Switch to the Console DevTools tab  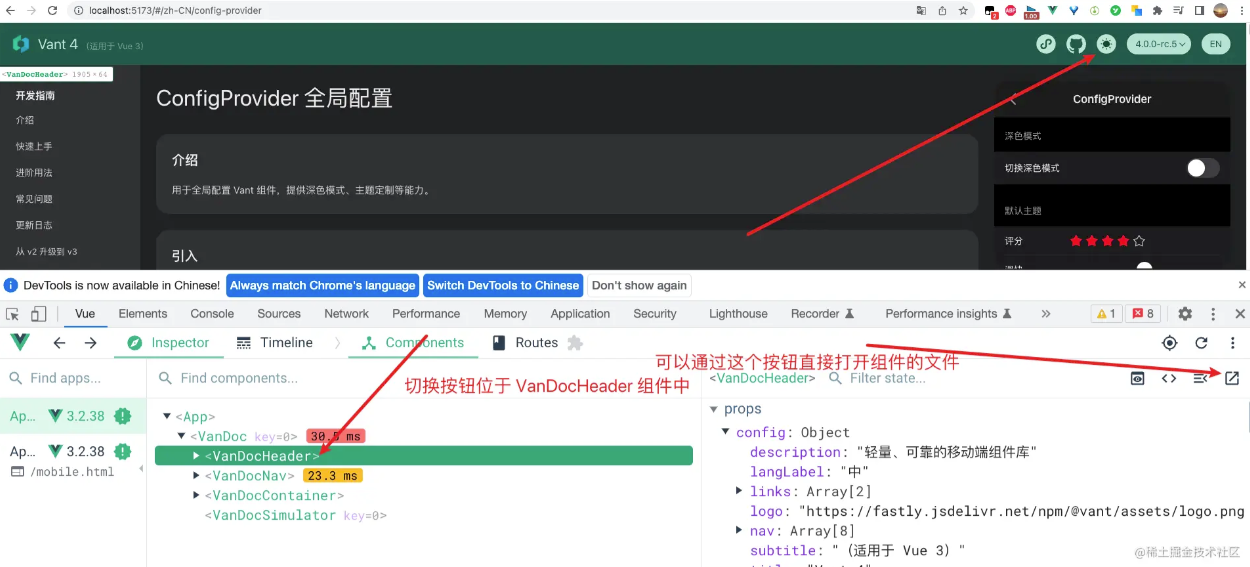point(212,314)
